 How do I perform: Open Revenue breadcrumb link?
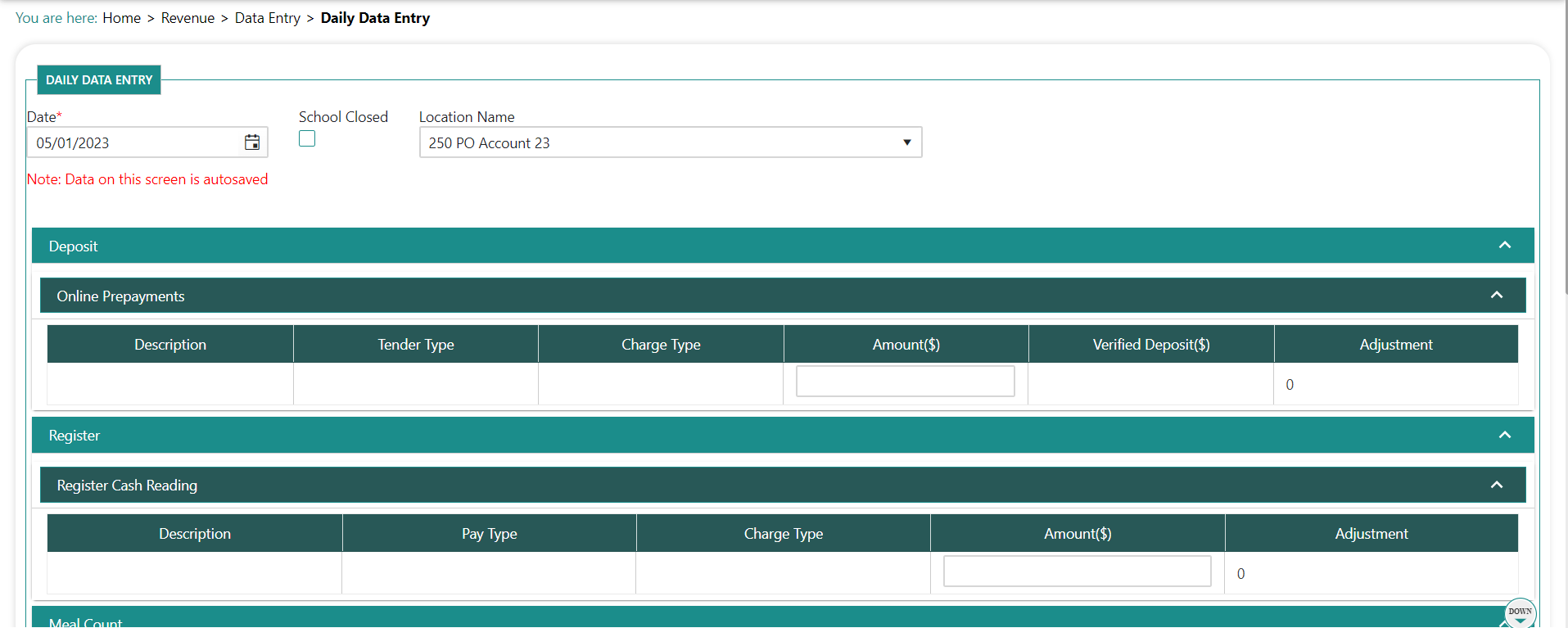pos(188,18)
